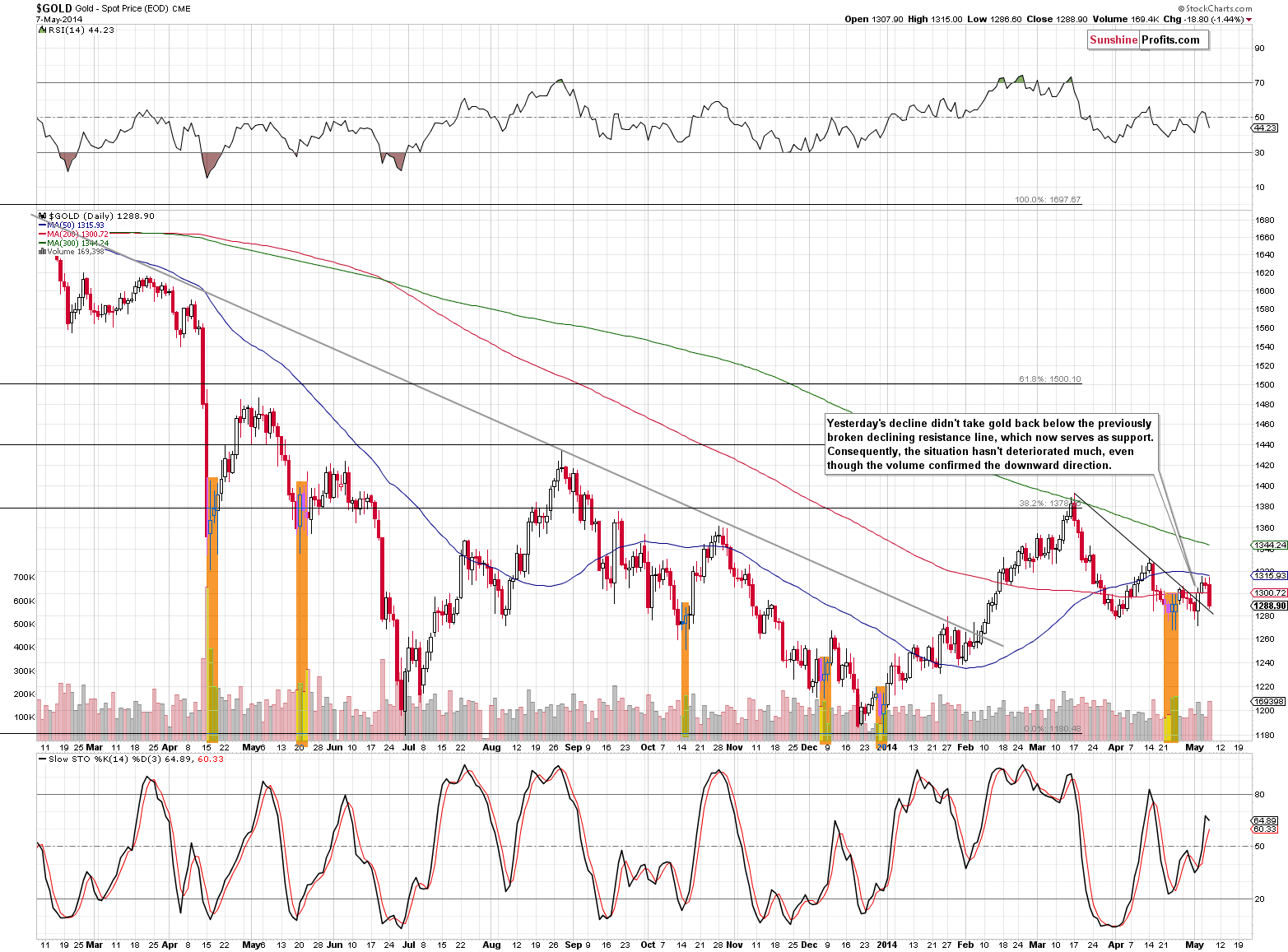Click the red MA(200) line swatch
Screen dimensions: 1288x952
click(42, 234)
